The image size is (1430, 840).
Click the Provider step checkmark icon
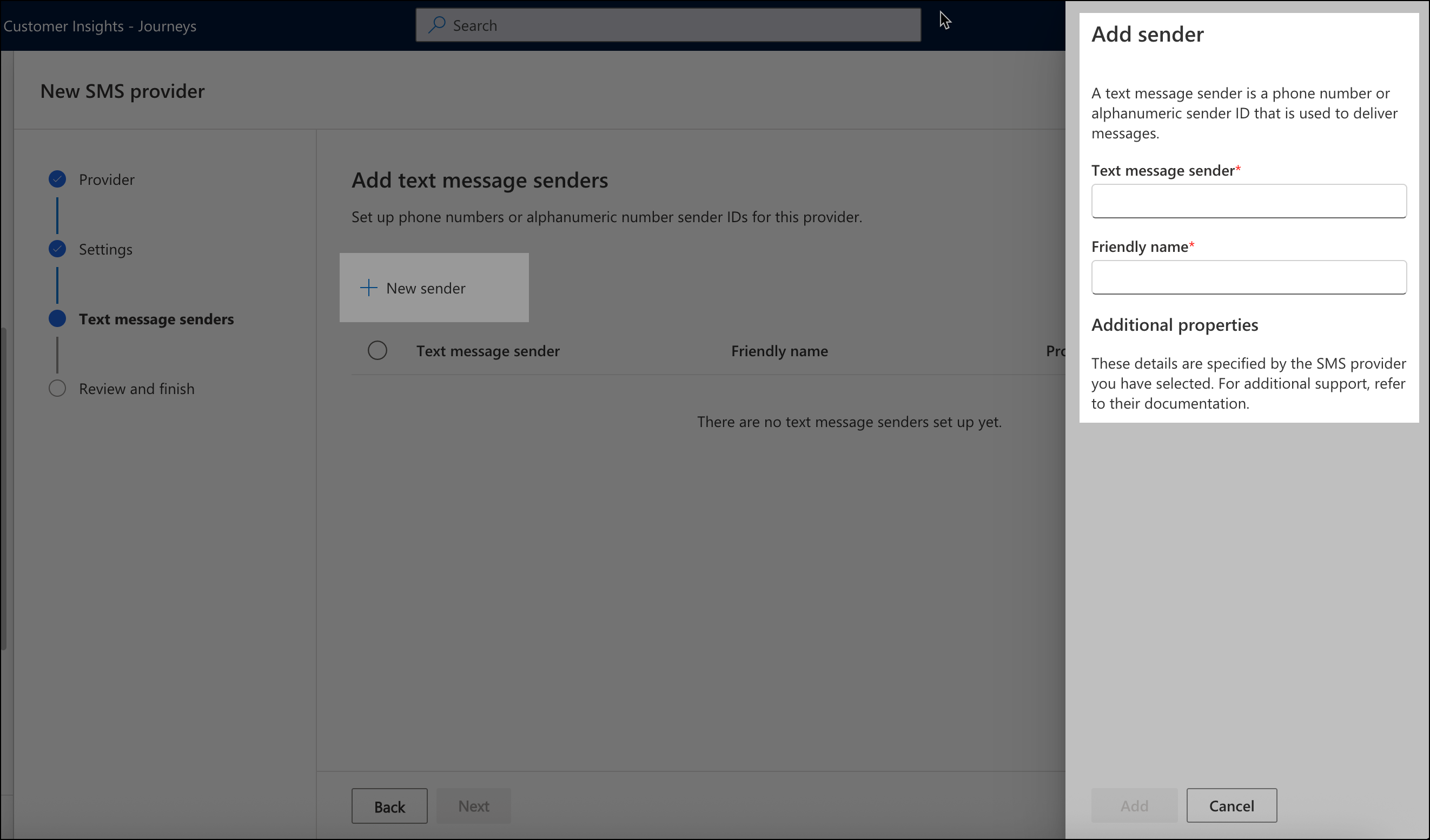pos(57,179)
